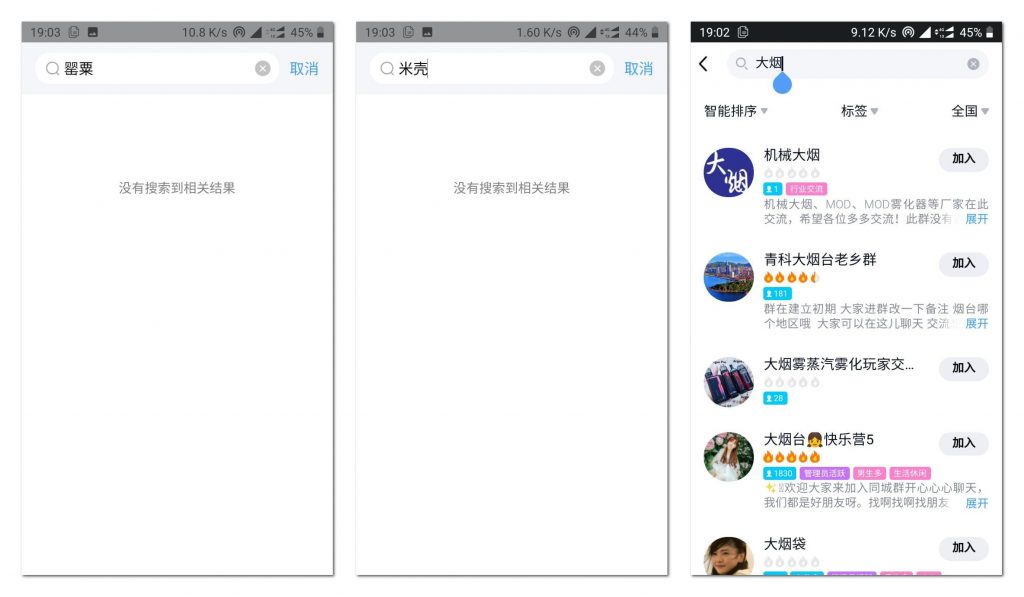Focus the search field containing 大烟
The image size is (1024, 597).
857,64
